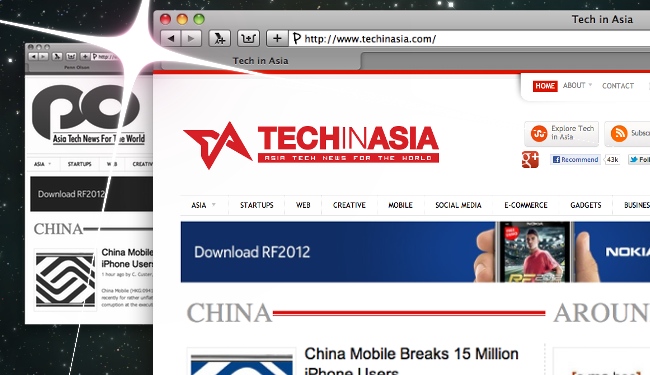650x375 pixels.
Task: Click the 43k recommend count
Action: [x=612, y=160]
